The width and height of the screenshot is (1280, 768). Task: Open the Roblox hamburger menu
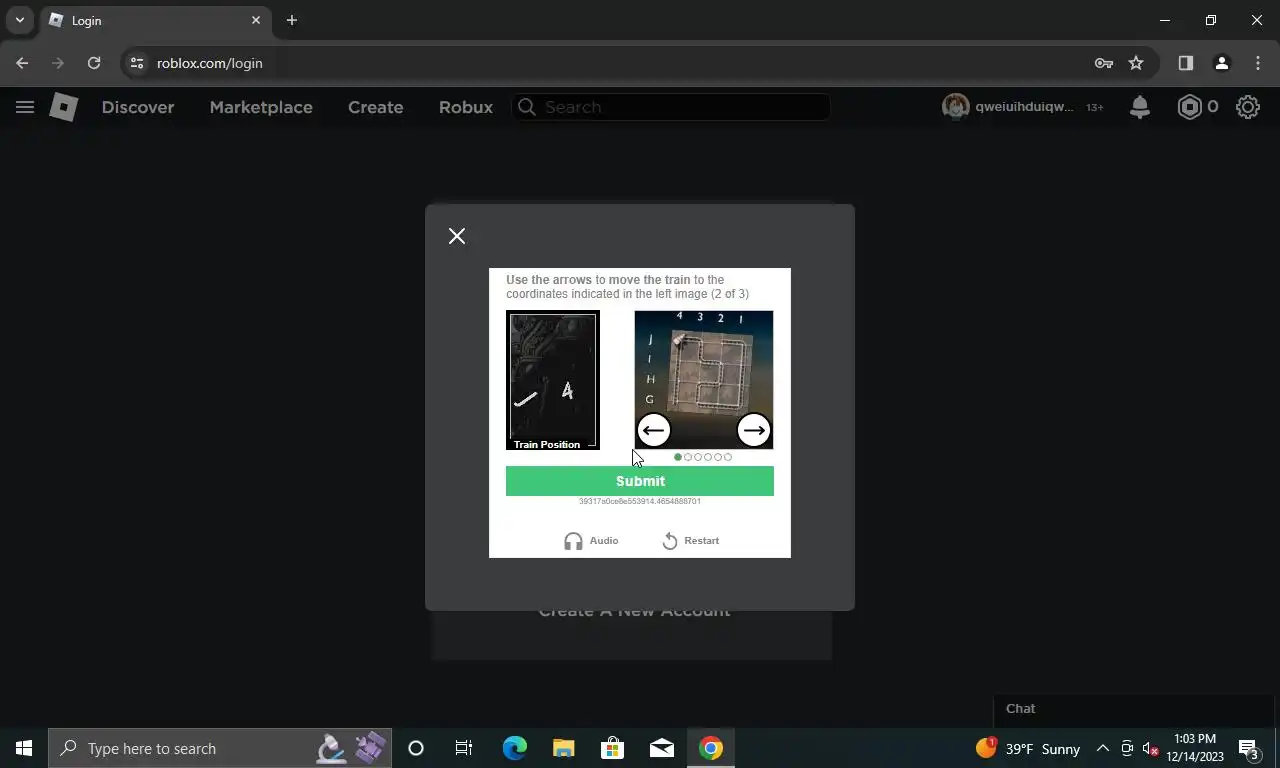[x=25, y=107]
